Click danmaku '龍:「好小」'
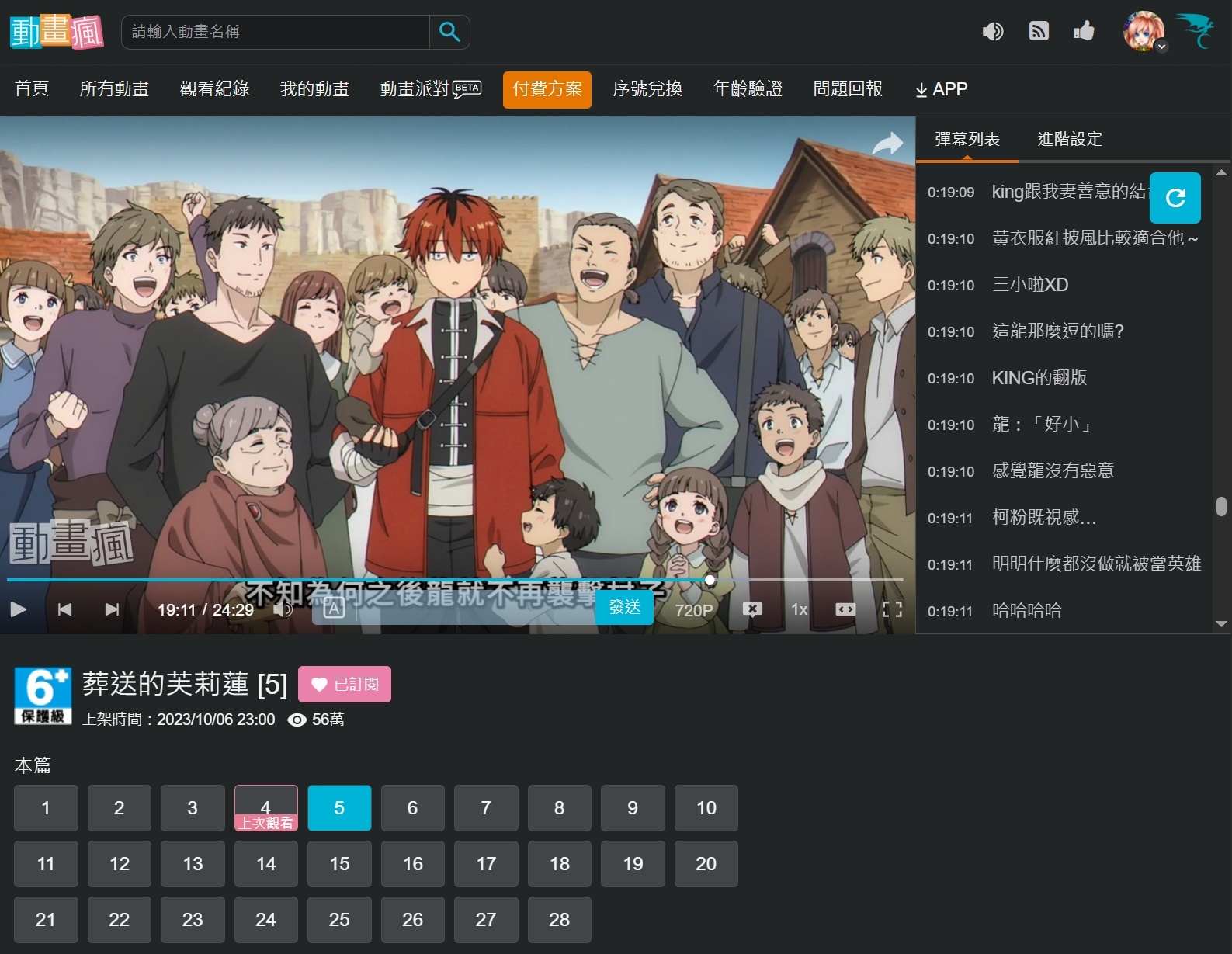The height and width of the screenshot is (954, 1232). coord(1042,425)
